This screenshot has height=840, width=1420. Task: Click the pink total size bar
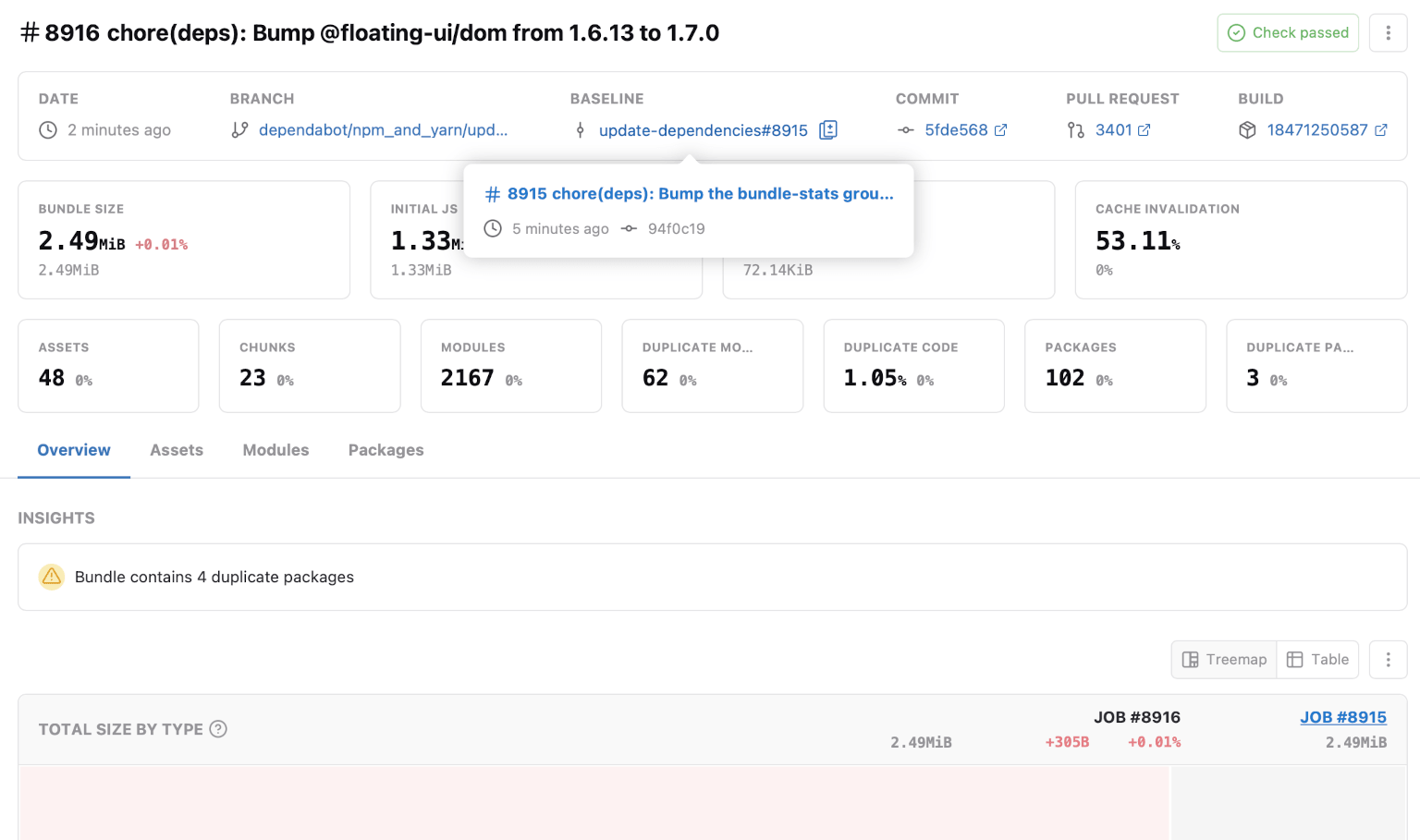coord(594,802)
